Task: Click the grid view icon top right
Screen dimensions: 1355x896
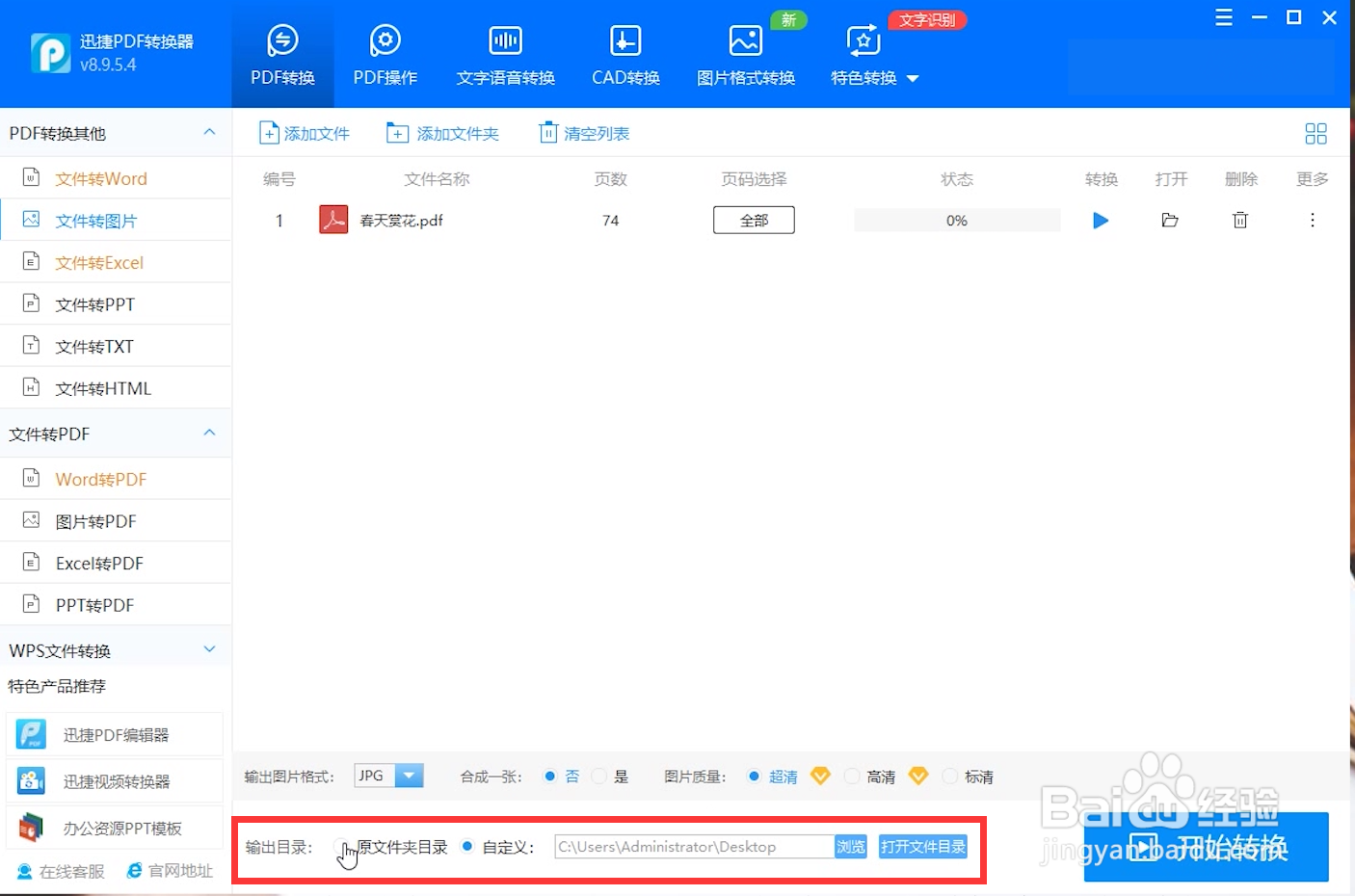Action: (1315, 133)
